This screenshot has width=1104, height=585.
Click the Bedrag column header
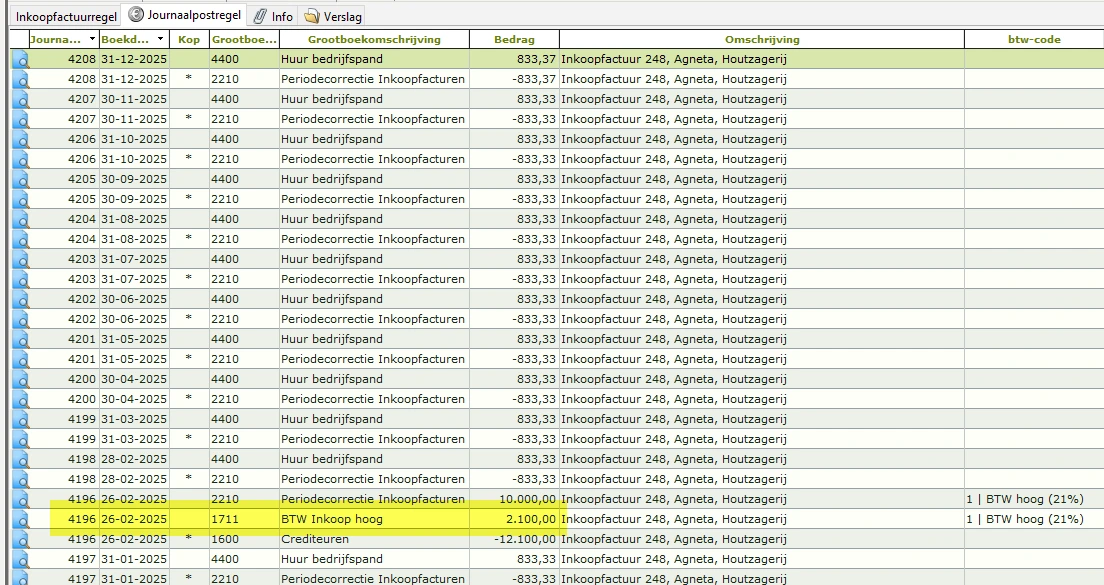click(514, 39)
